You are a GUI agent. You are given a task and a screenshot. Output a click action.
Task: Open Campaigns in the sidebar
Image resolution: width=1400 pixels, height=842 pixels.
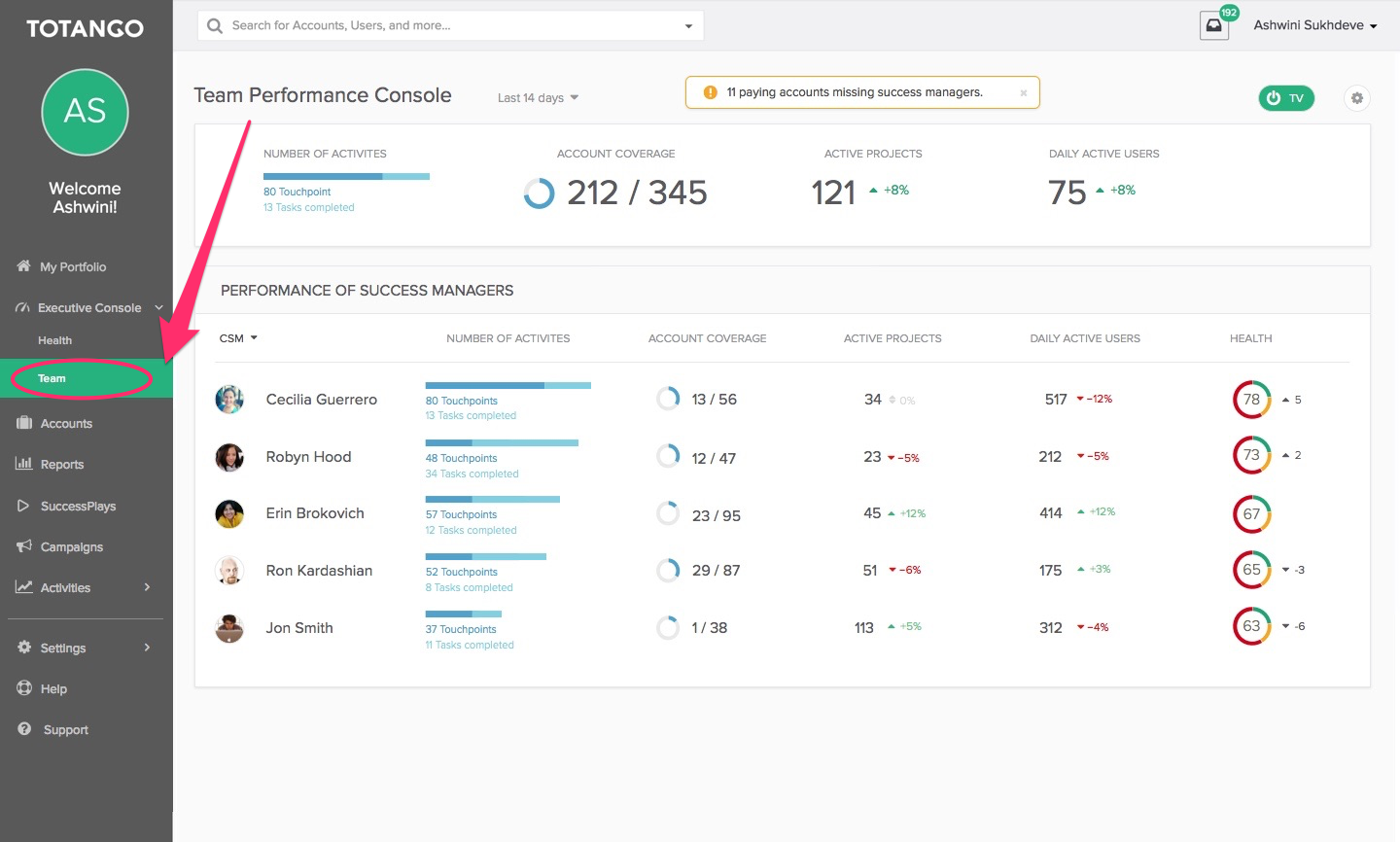72,546
